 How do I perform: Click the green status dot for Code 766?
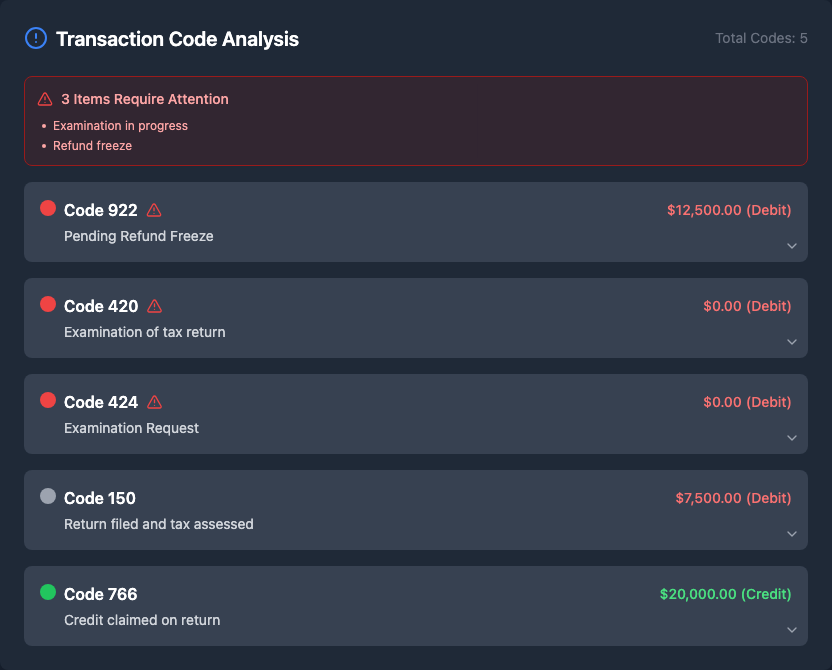(48, 593)
